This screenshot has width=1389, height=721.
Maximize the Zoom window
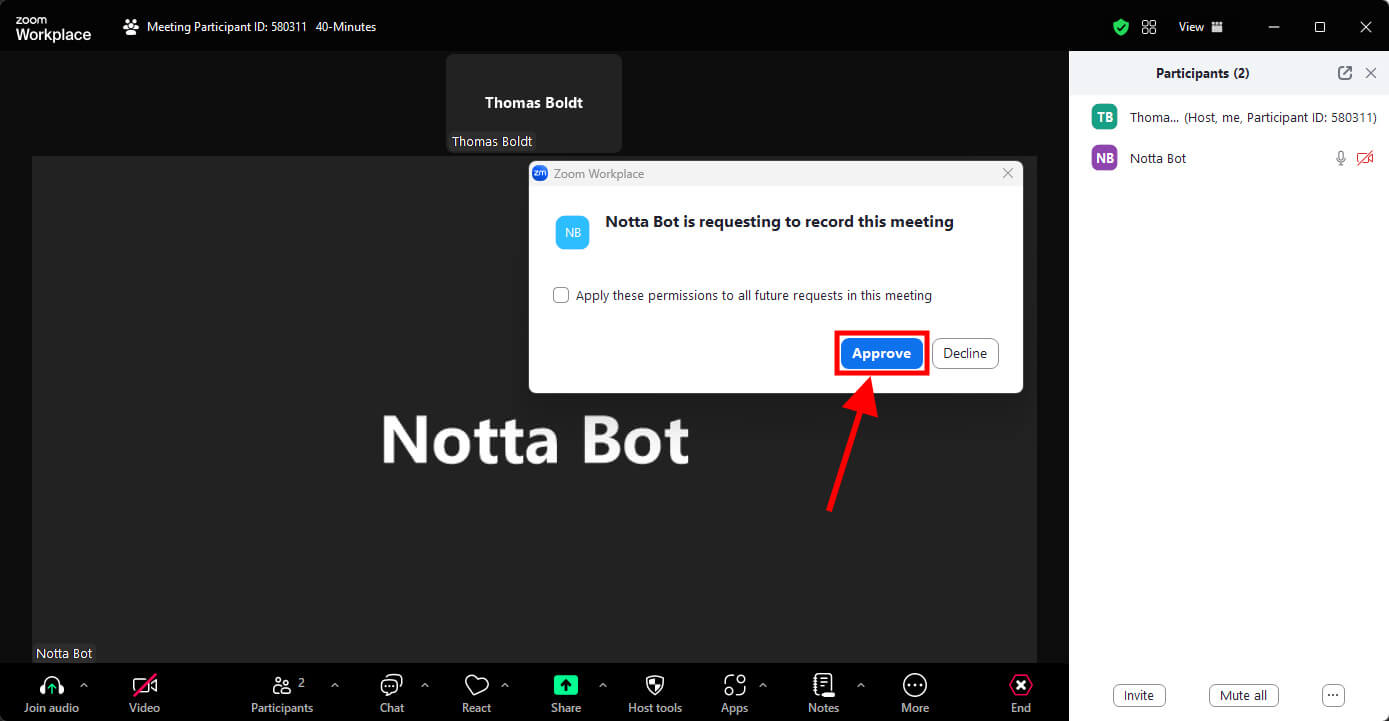(1320, 27)
